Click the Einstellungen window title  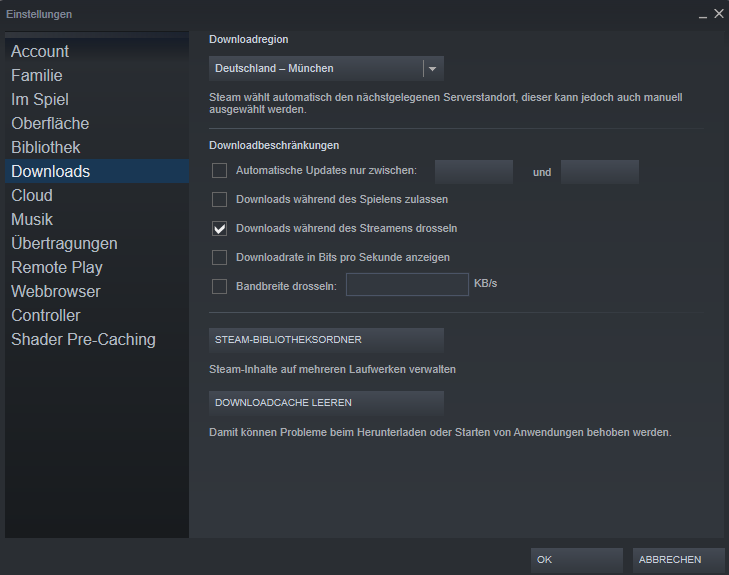click(x=39, y=14)
